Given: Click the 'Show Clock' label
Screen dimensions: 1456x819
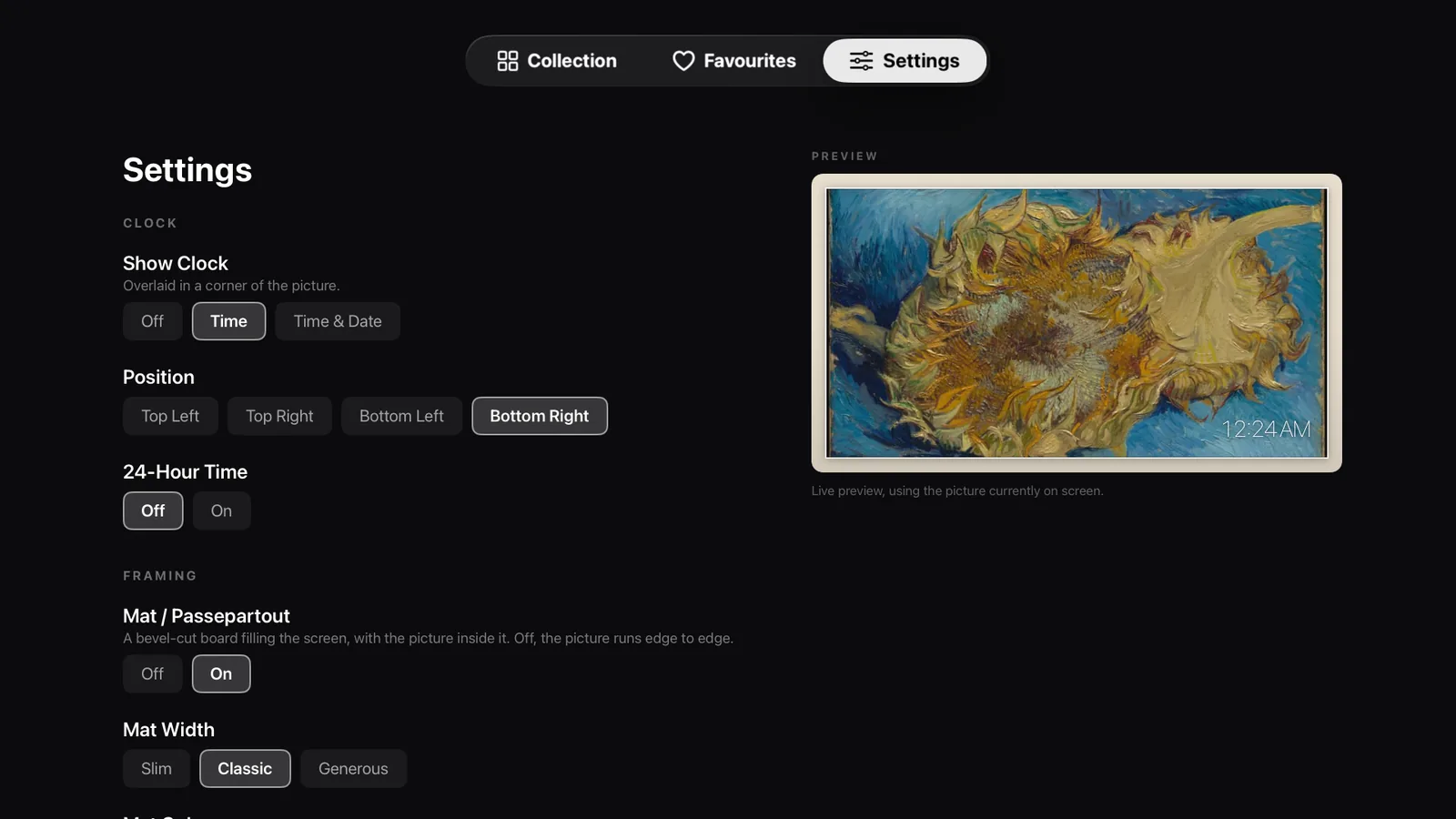Looking at the screenshot, I should coord(176,263).
